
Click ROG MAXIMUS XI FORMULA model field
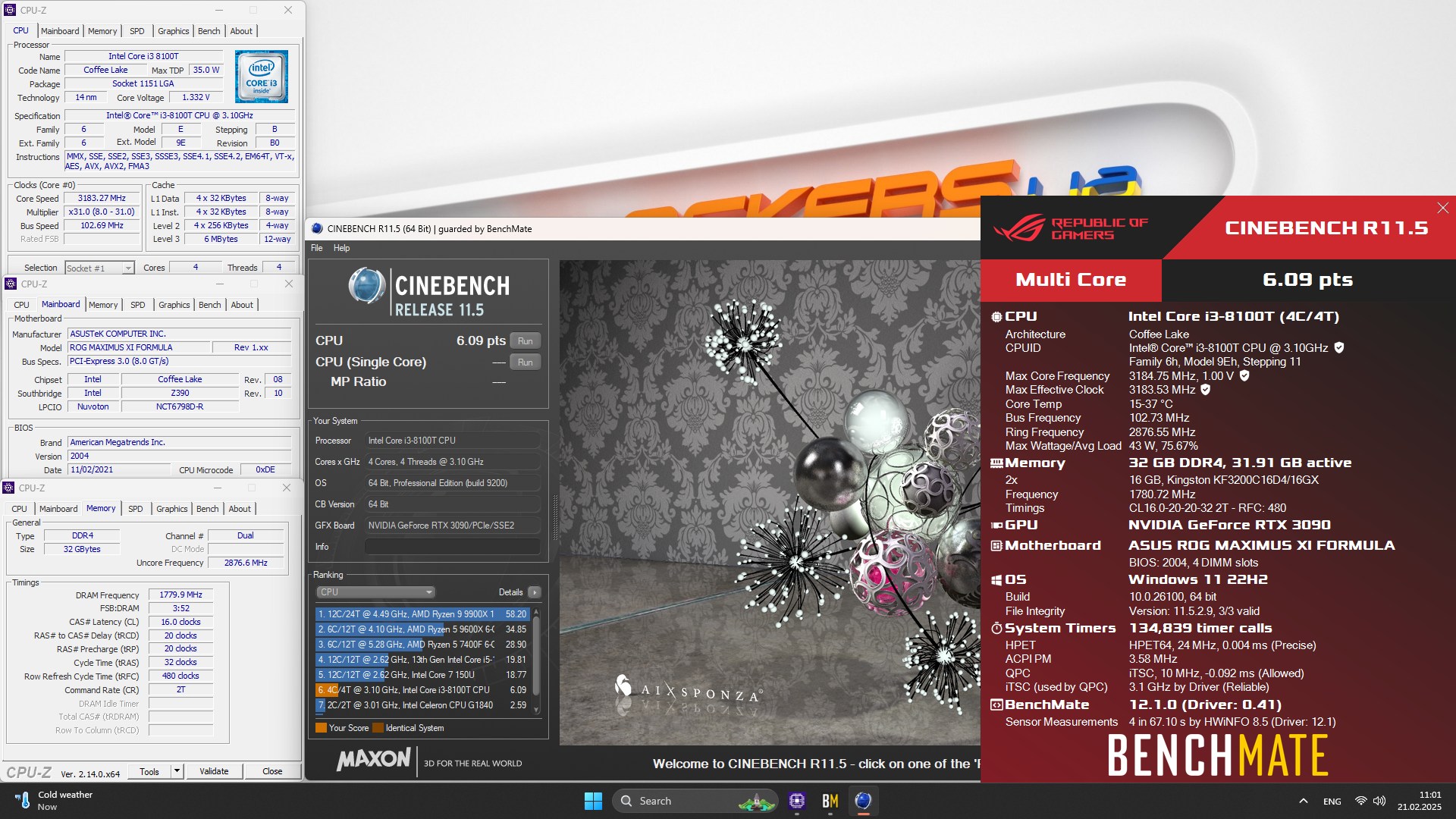coord(139,347)
